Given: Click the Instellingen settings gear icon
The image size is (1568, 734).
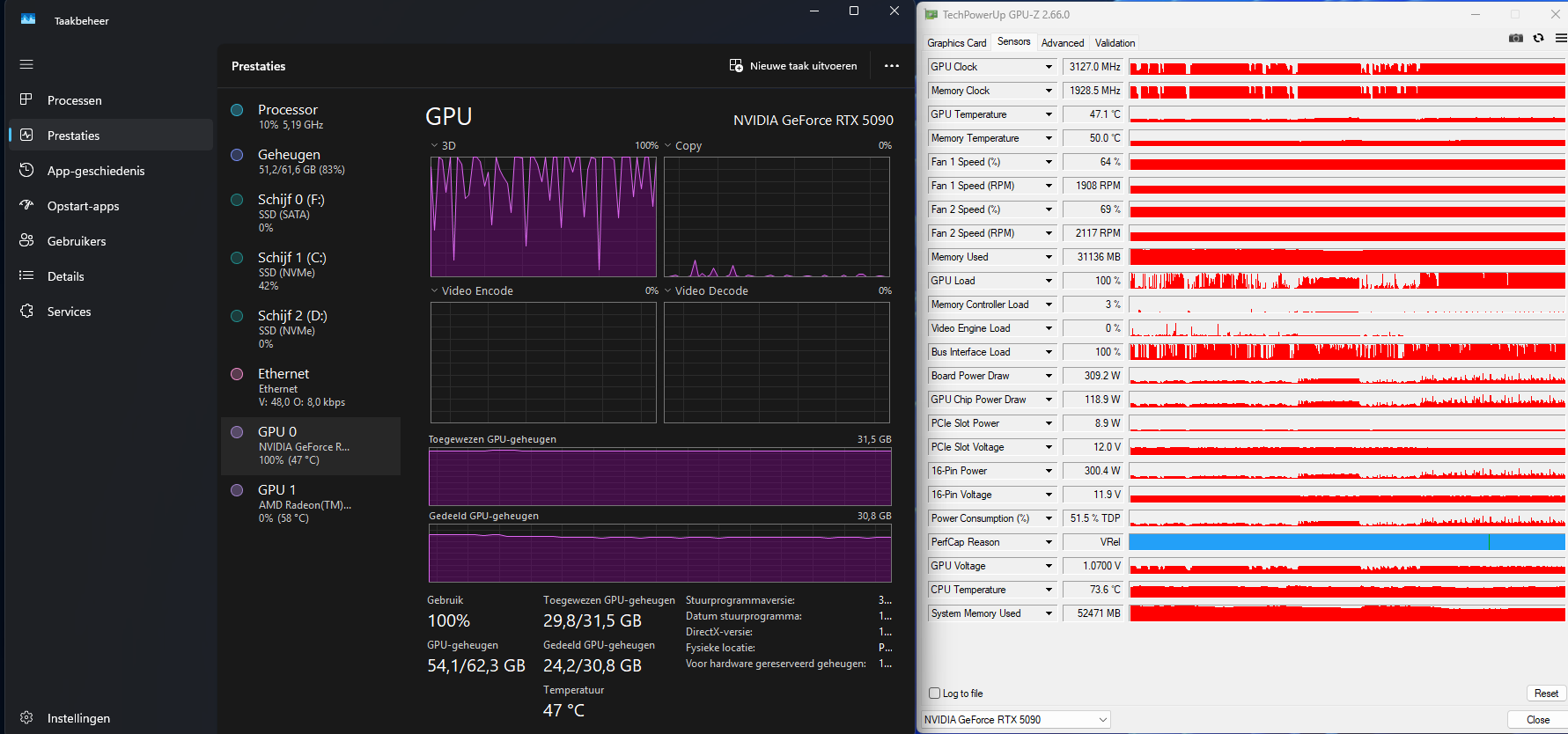Looking at the screenshot, I should pos(26,717).
